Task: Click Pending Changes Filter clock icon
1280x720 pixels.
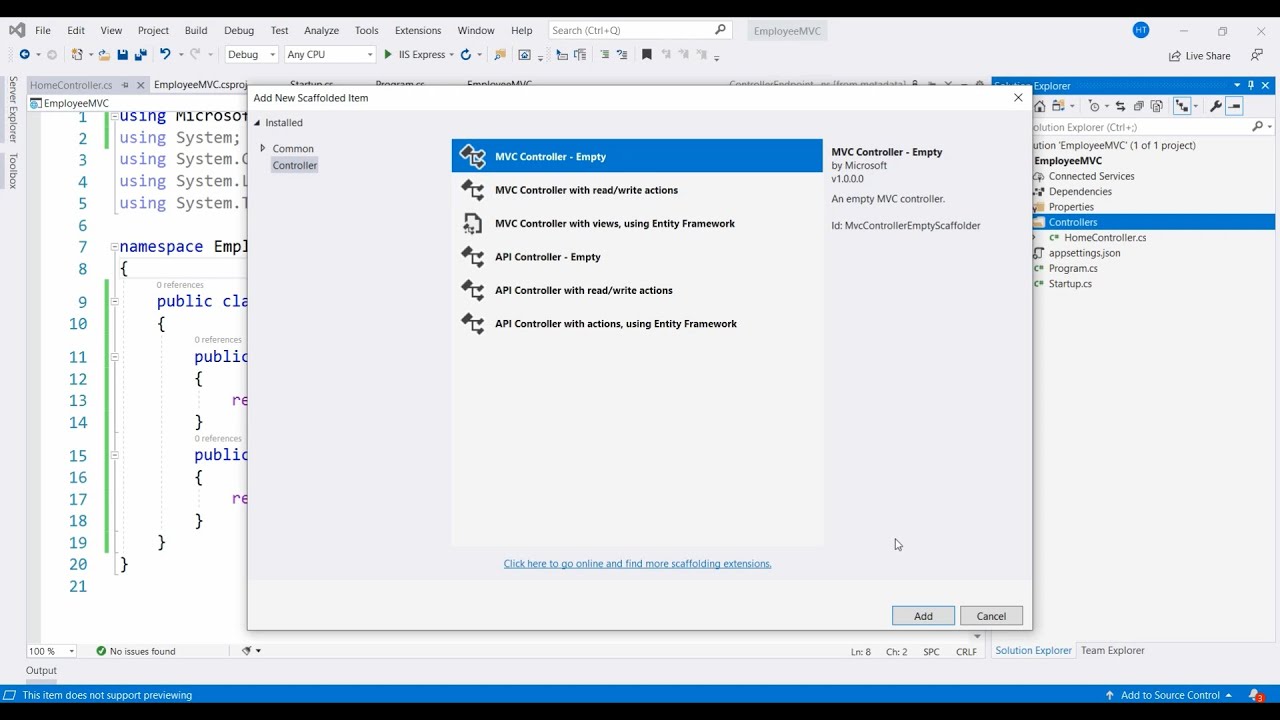Action: pyautogui.click(x=1094, y=106)
